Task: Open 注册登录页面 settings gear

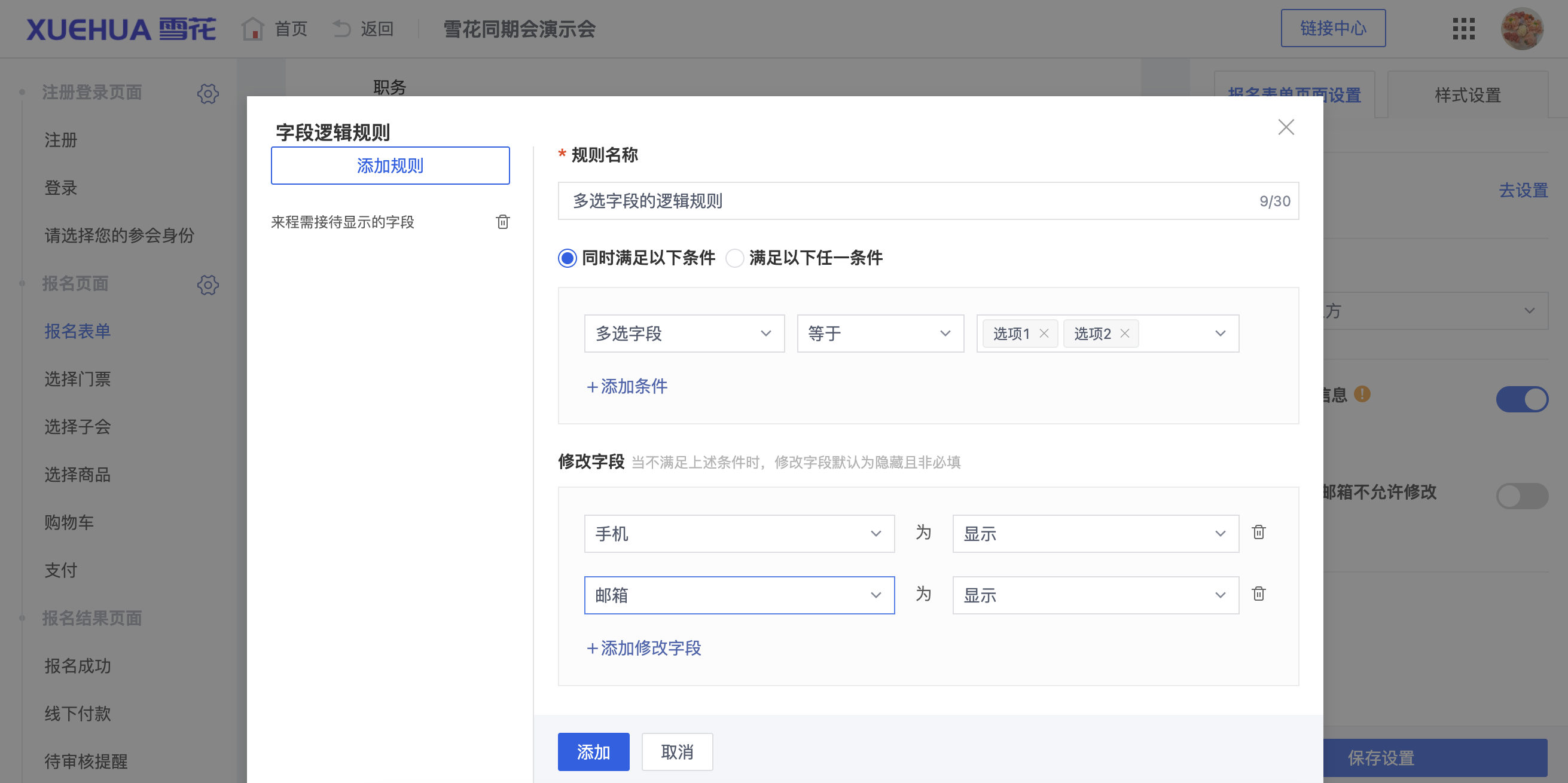Action: tap(208, 93)
